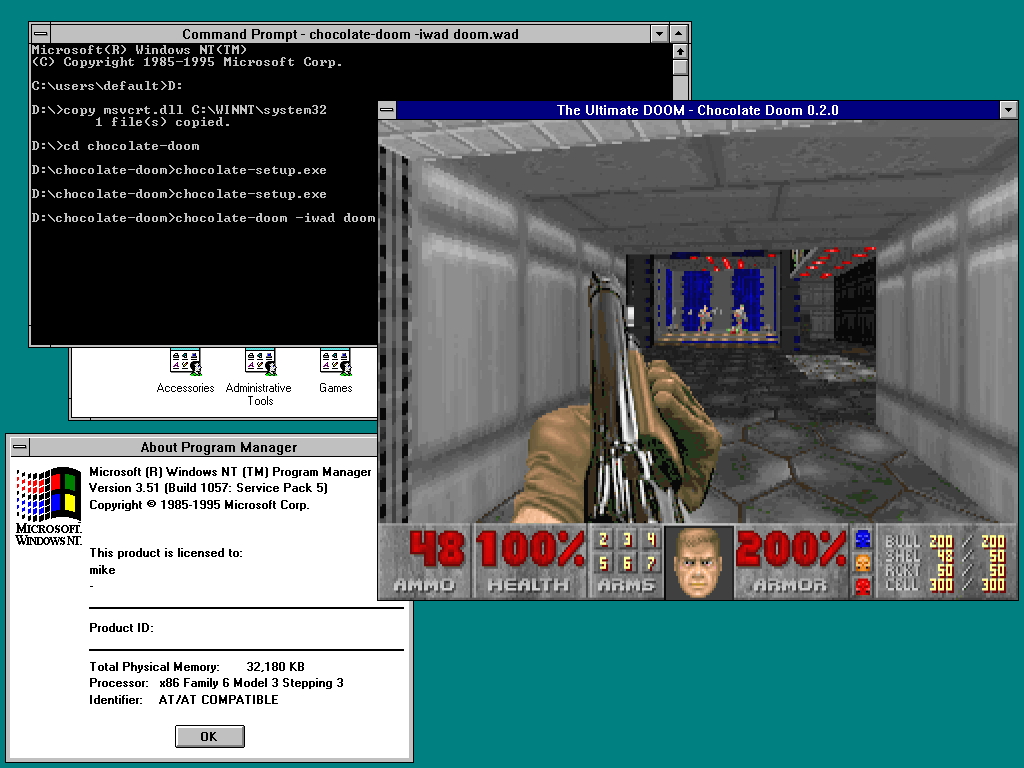The width and height of the screenshot is (1024, 768).
Task: Open the Accessories program group icon
Action: [x=185, y=362]
